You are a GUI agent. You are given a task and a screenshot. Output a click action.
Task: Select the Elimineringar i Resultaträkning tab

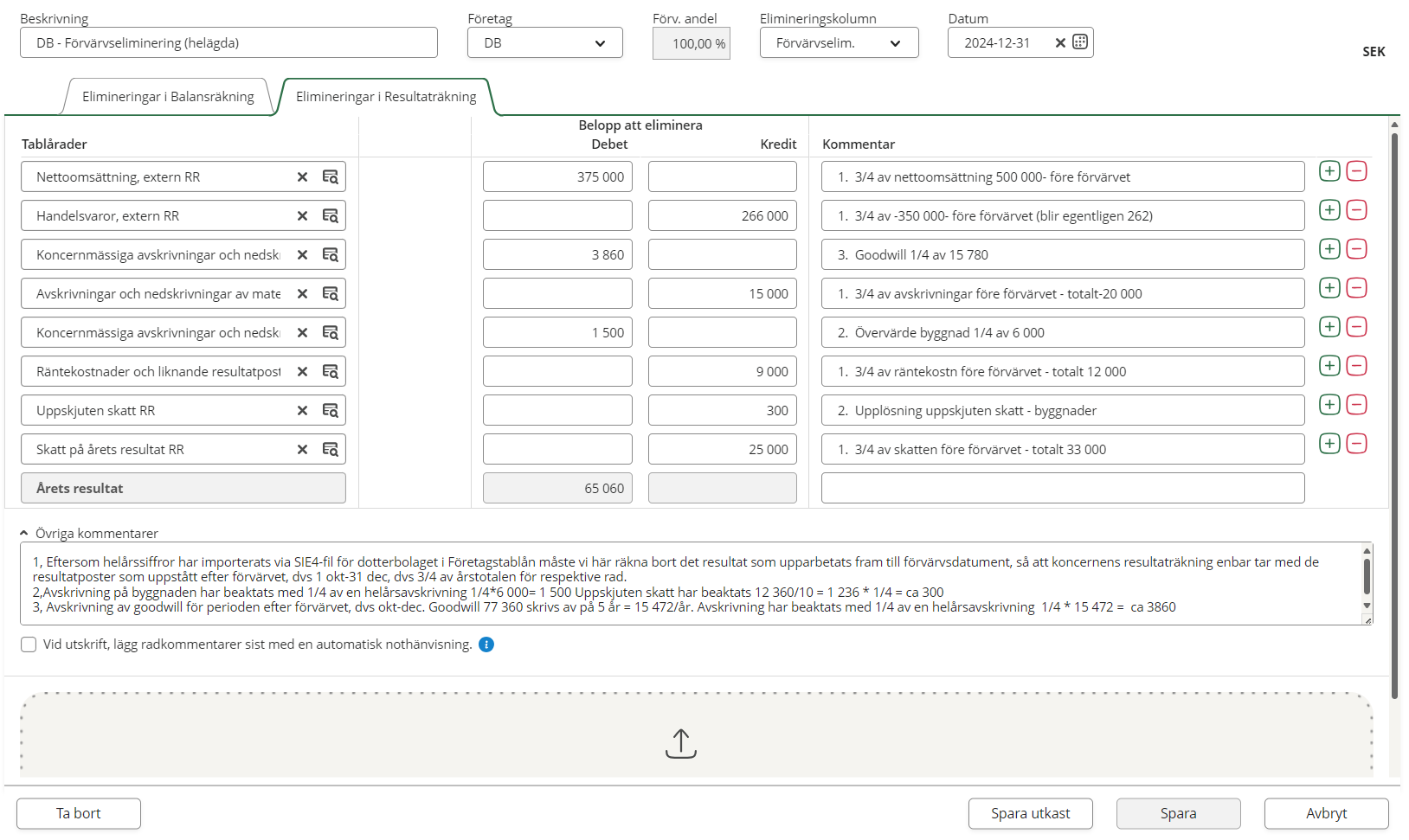386,97
